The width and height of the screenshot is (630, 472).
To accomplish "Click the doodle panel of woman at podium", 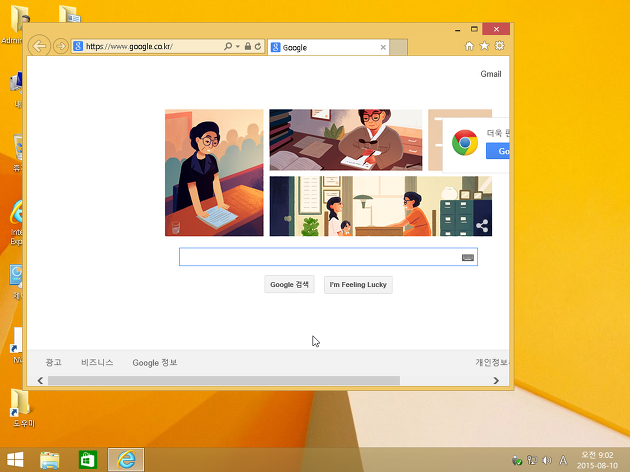I will click(214, 172).
